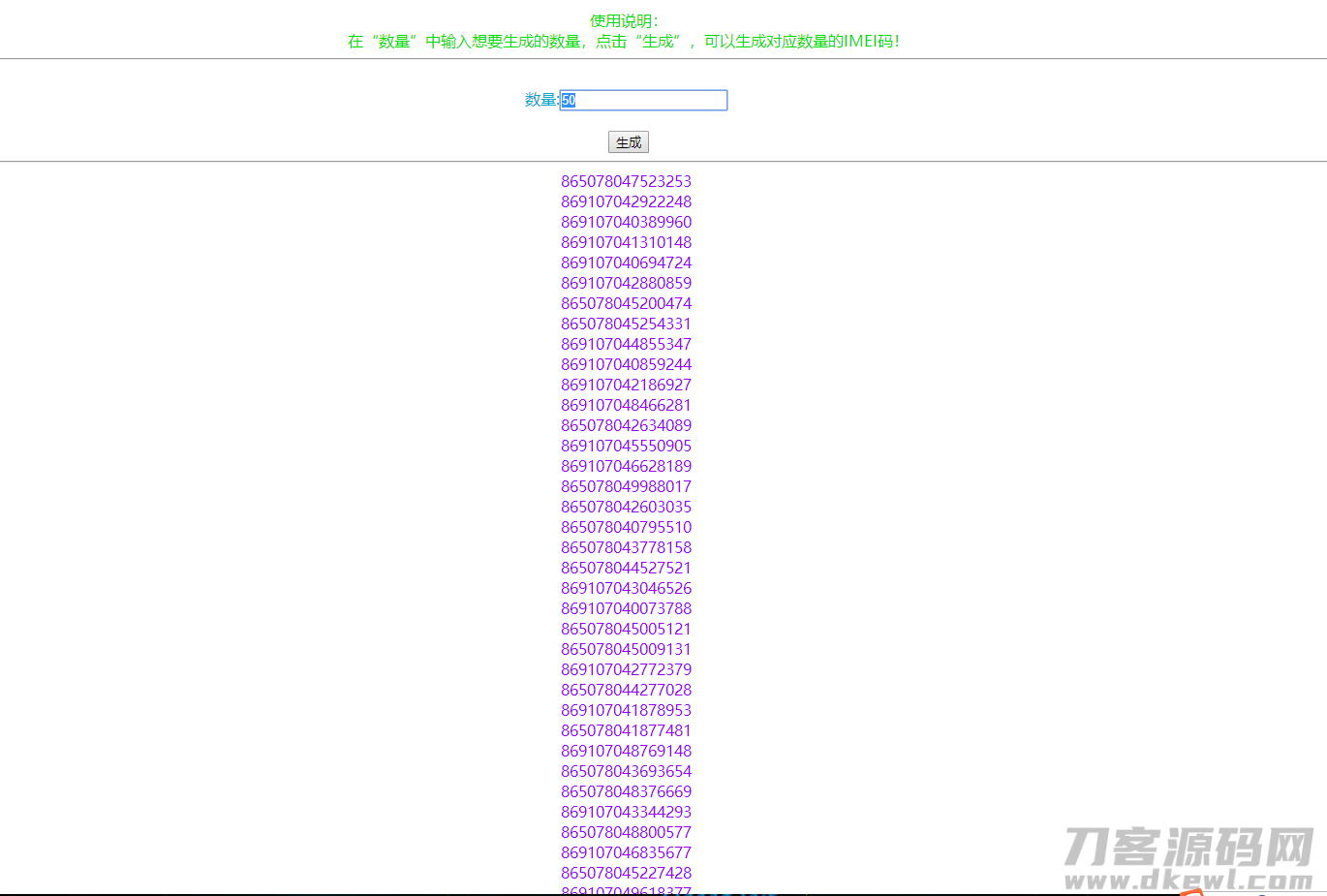1327x896 pixels.
Task: Select IMEI 869107044855347
Action: (x=626, y=344)
